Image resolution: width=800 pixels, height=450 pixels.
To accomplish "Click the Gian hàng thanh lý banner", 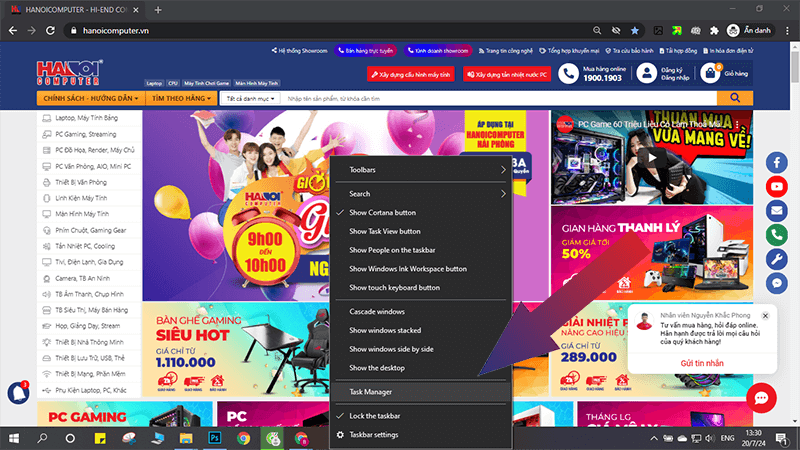I will point(652,253).
